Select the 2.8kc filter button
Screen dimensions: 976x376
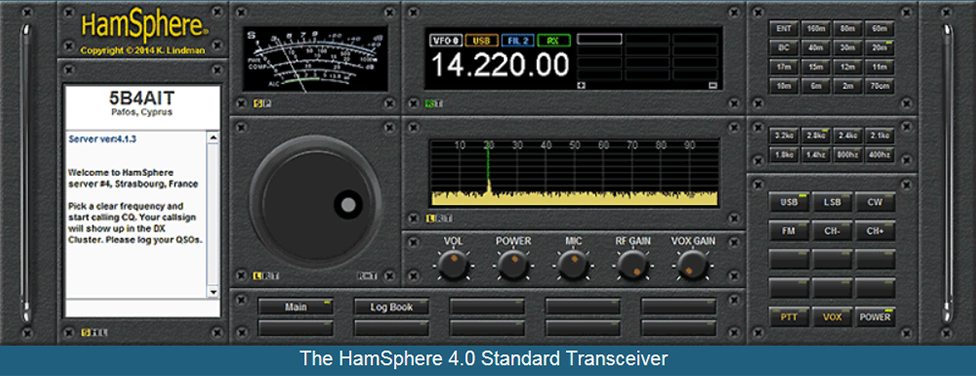pyautogui.click(x=814, y=135)
